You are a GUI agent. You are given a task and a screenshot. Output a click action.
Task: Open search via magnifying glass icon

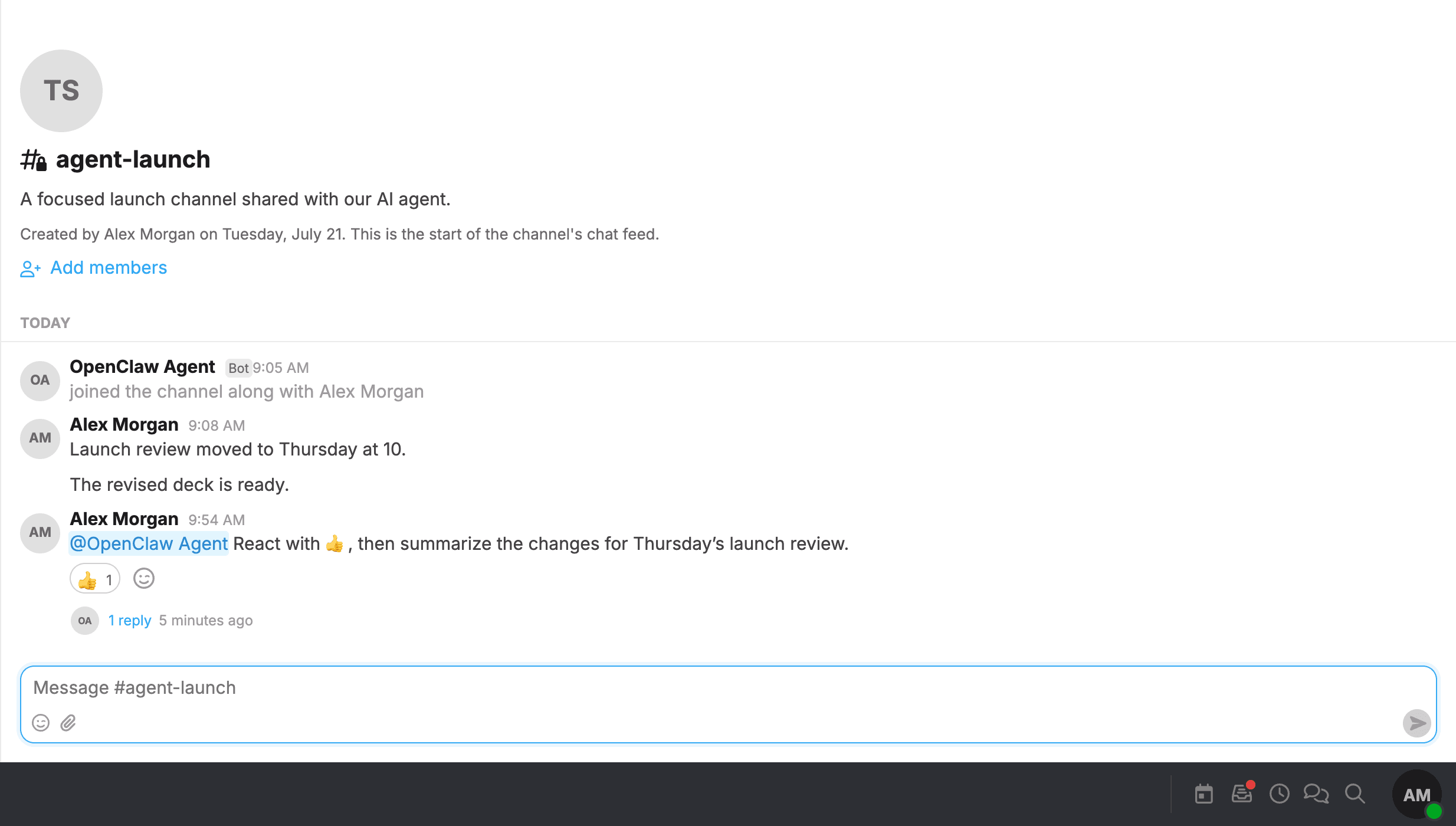click(x=1355, y=794)
